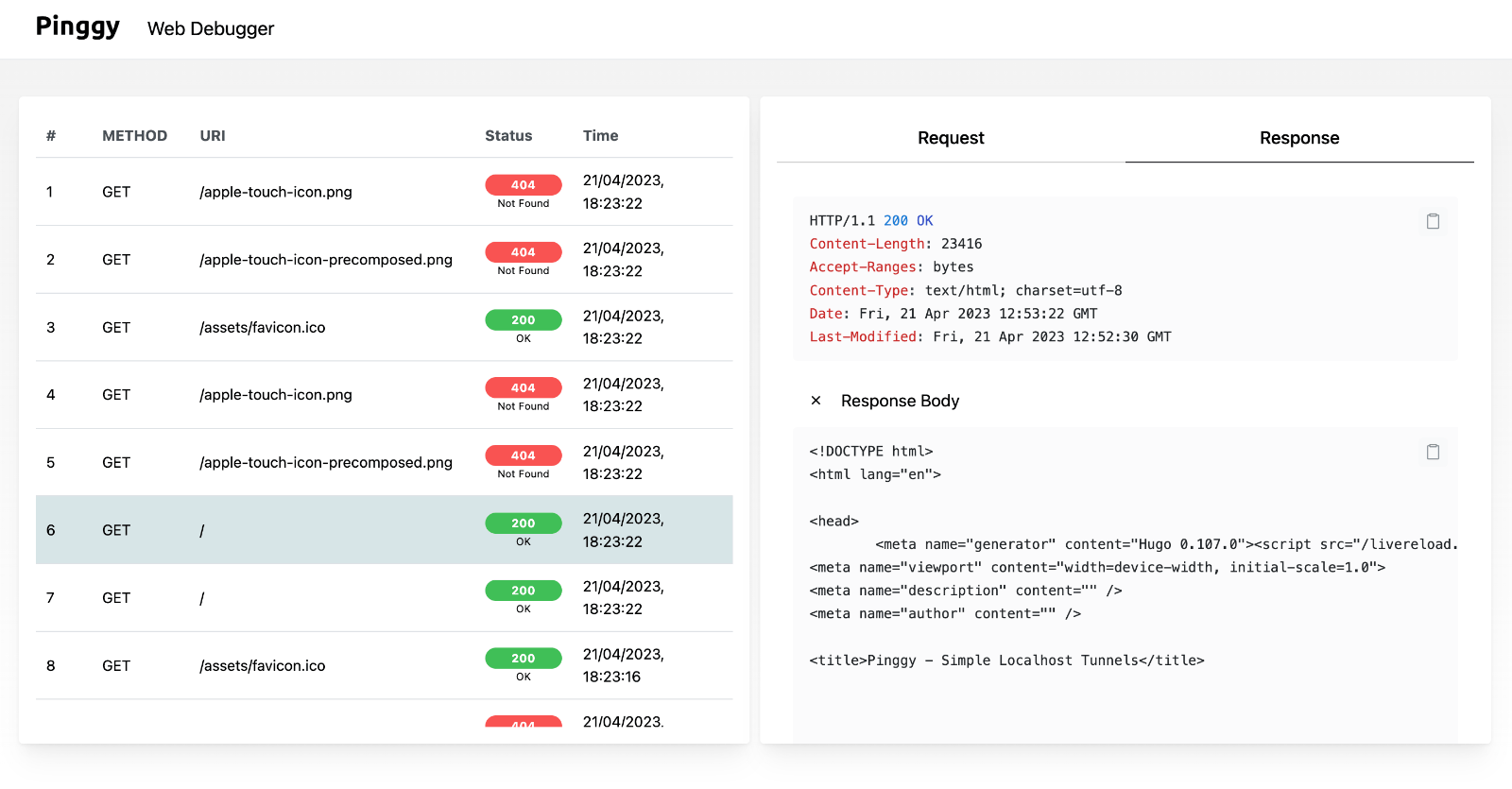Click the 404 status badge on request 4
1512x789 pixels.
(523, 387)
